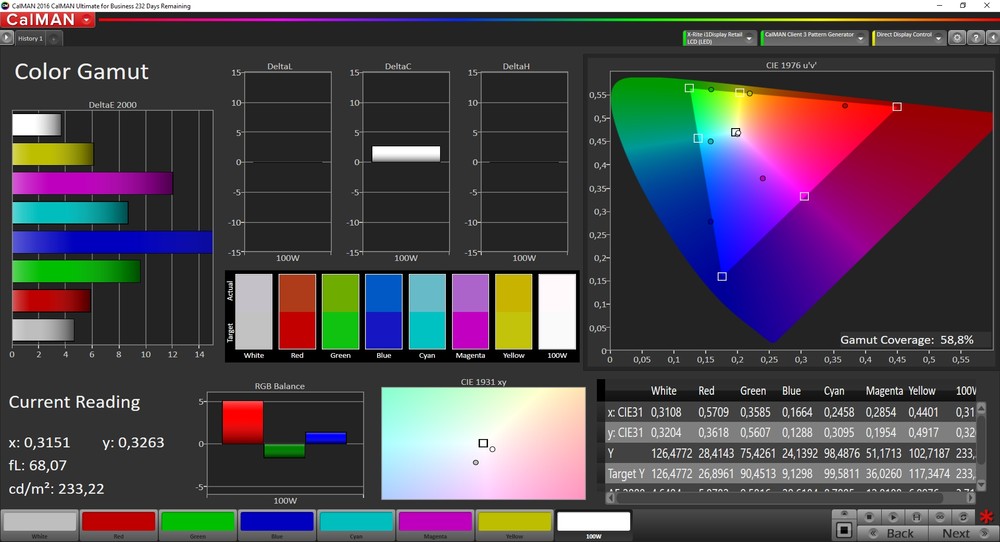The image size is (1000, 542).
Task: Click the refresh cycle icon
Action: pyautogui.click(x=963, y=516)
